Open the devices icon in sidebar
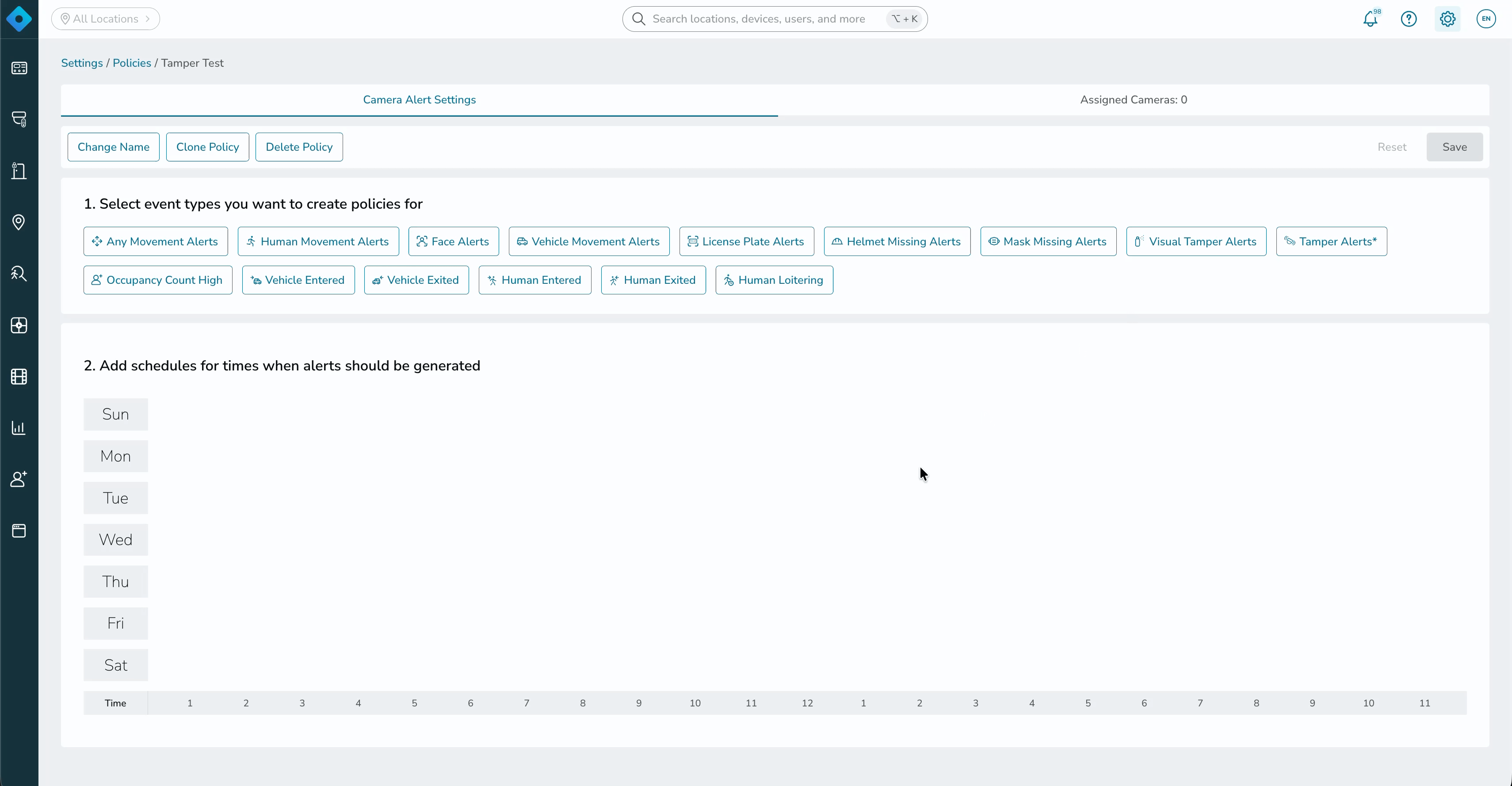 coord(19,119)
